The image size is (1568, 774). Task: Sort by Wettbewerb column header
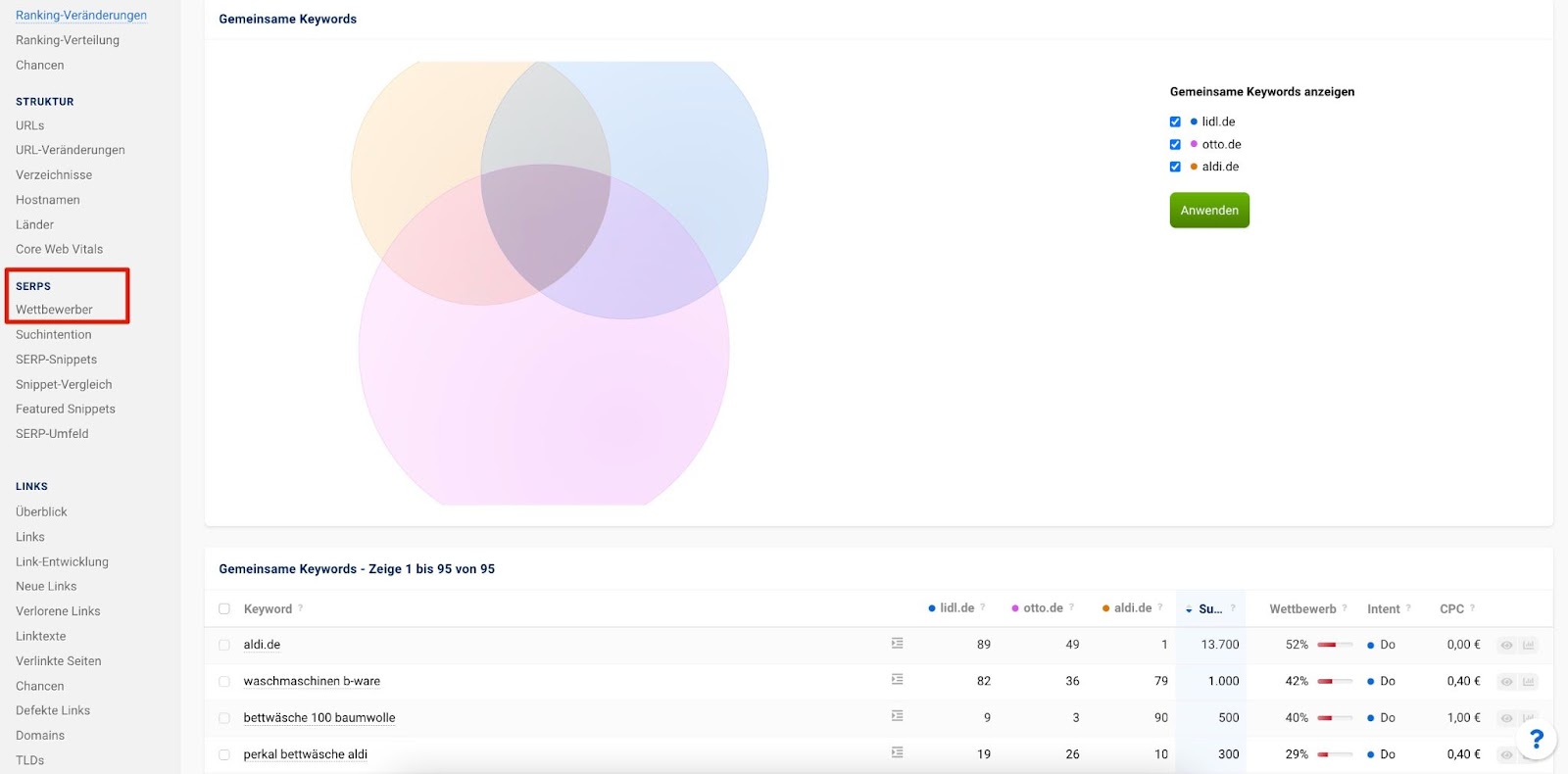click(1302, 608)
